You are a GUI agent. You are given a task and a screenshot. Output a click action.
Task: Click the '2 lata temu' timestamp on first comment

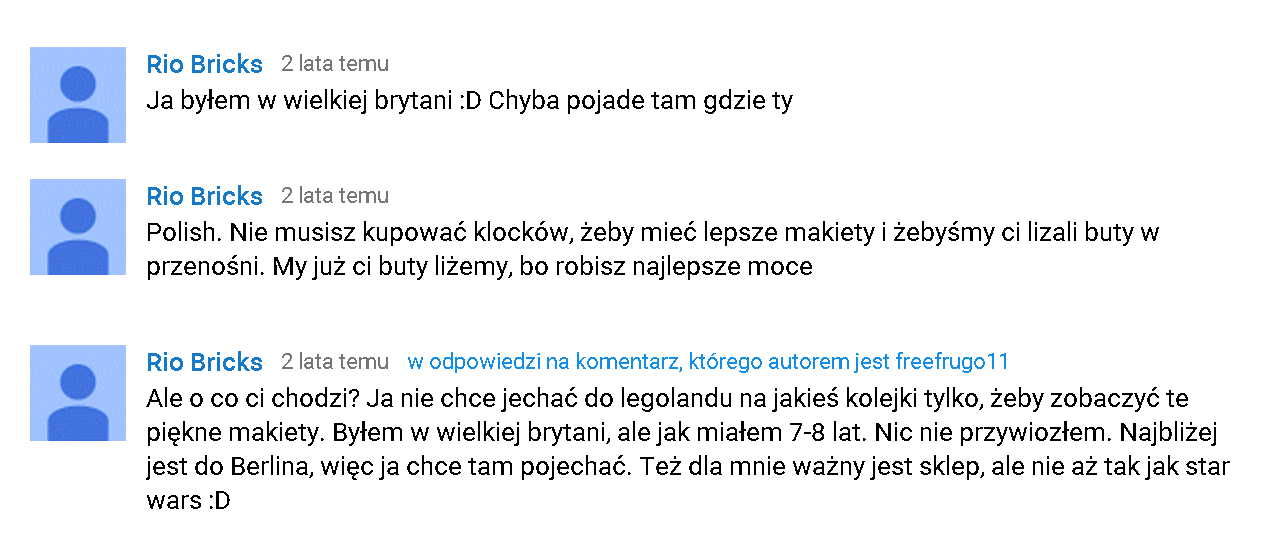335,64
